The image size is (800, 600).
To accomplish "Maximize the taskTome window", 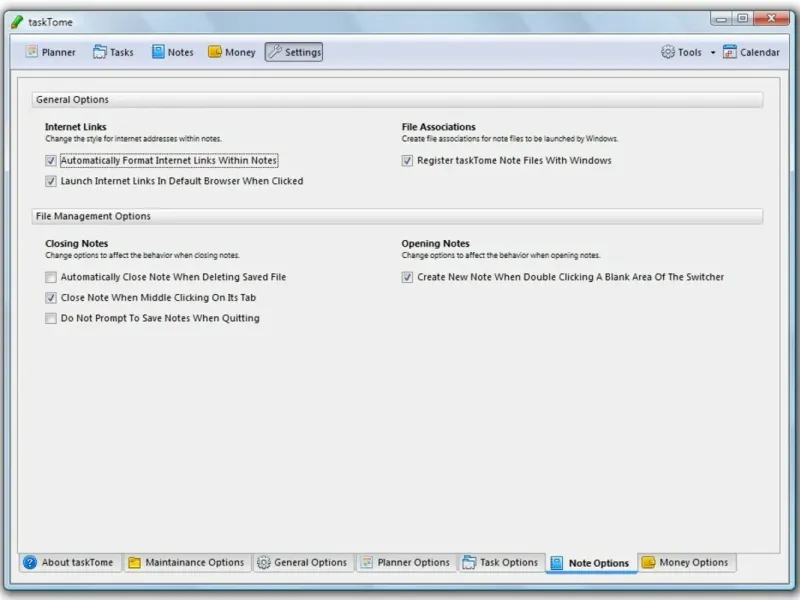I will tap(743, 19).
